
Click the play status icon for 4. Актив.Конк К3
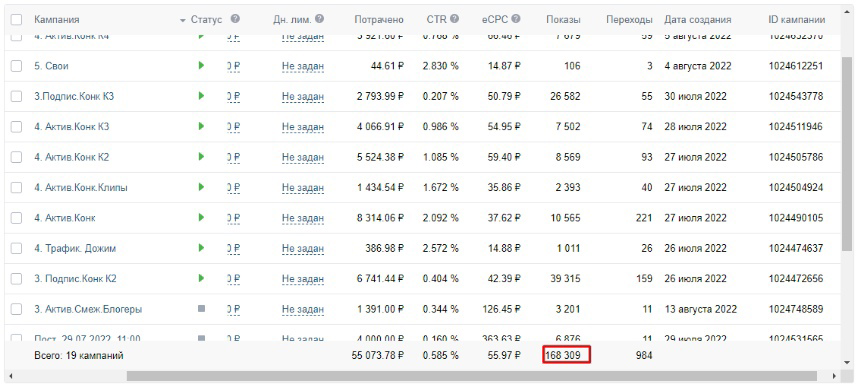tap(201, 126)
